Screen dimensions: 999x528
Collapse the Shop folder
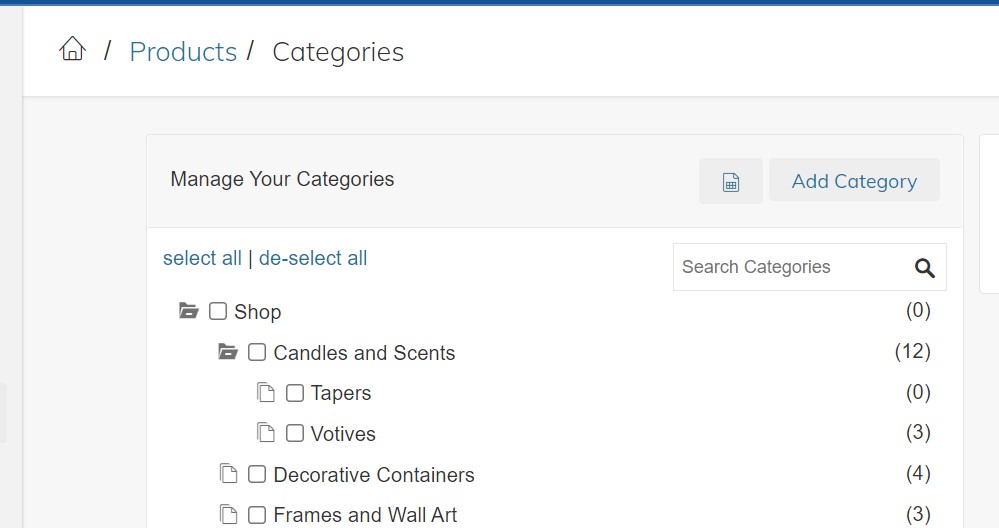click(x=189, y=311)
